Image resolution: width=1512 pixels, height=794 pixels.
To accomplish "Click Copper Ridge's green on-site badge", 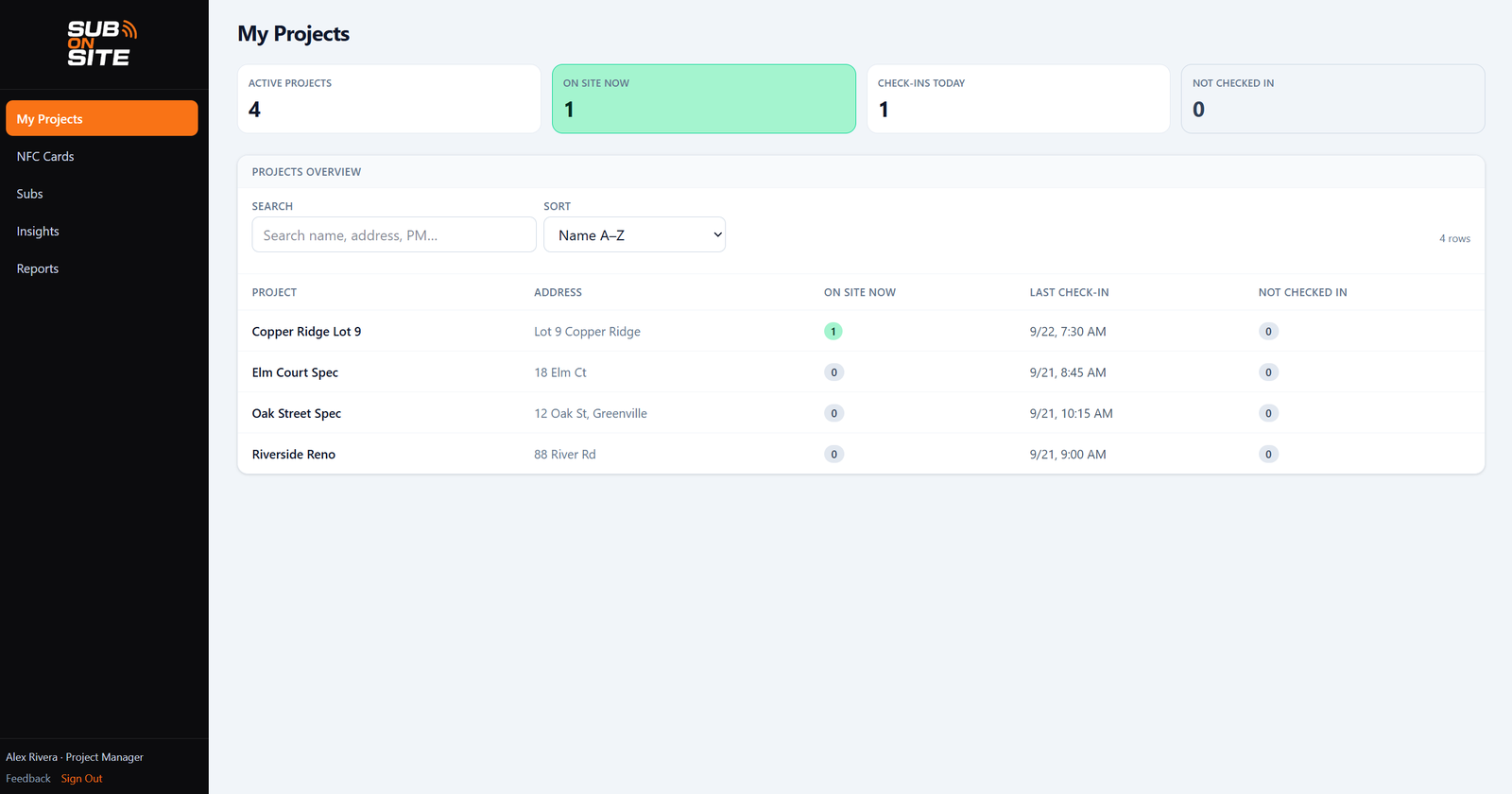I will 833,332.
